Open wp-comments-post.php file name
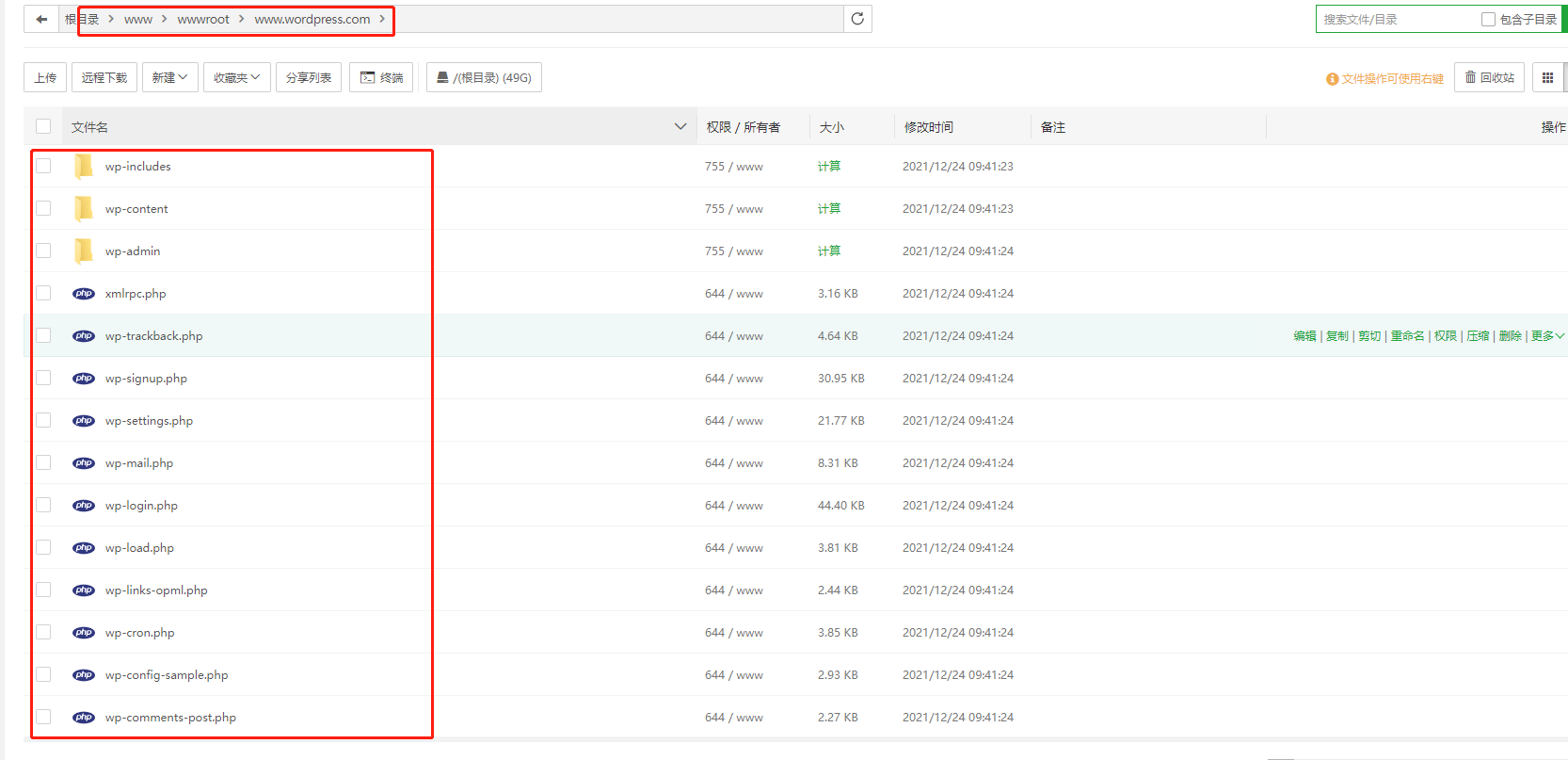This screenshot has width=1568, height=760. click(x=170, y=717)
